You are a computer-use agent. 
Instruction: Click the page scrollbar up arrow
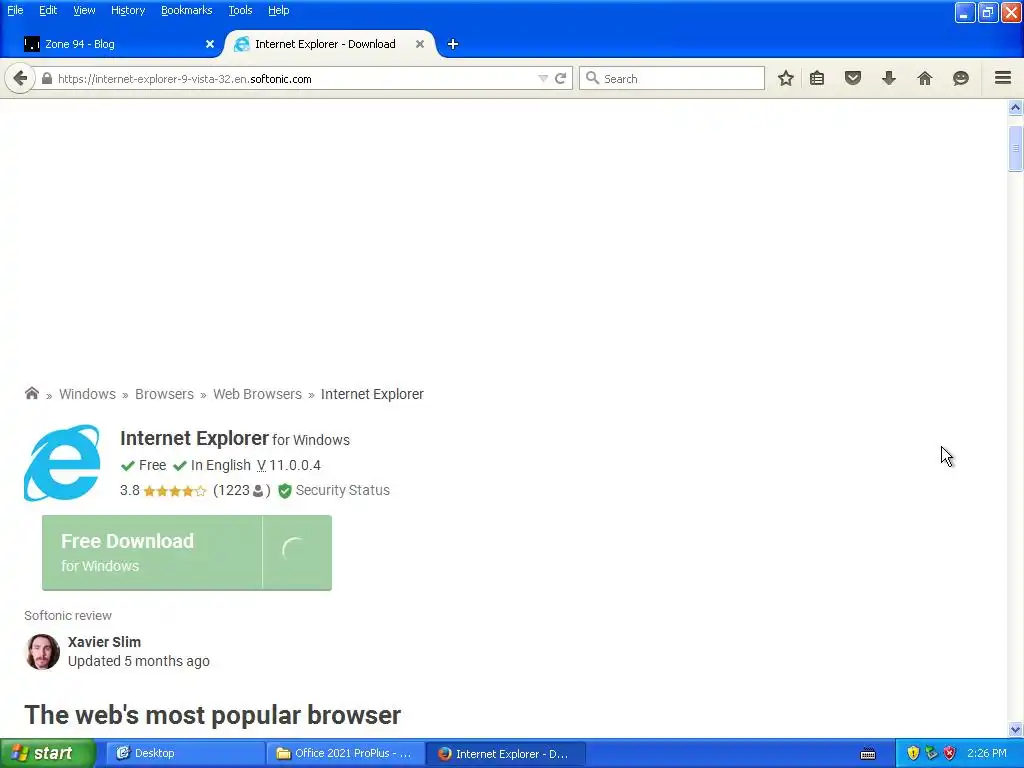(x=1015, y=107)
